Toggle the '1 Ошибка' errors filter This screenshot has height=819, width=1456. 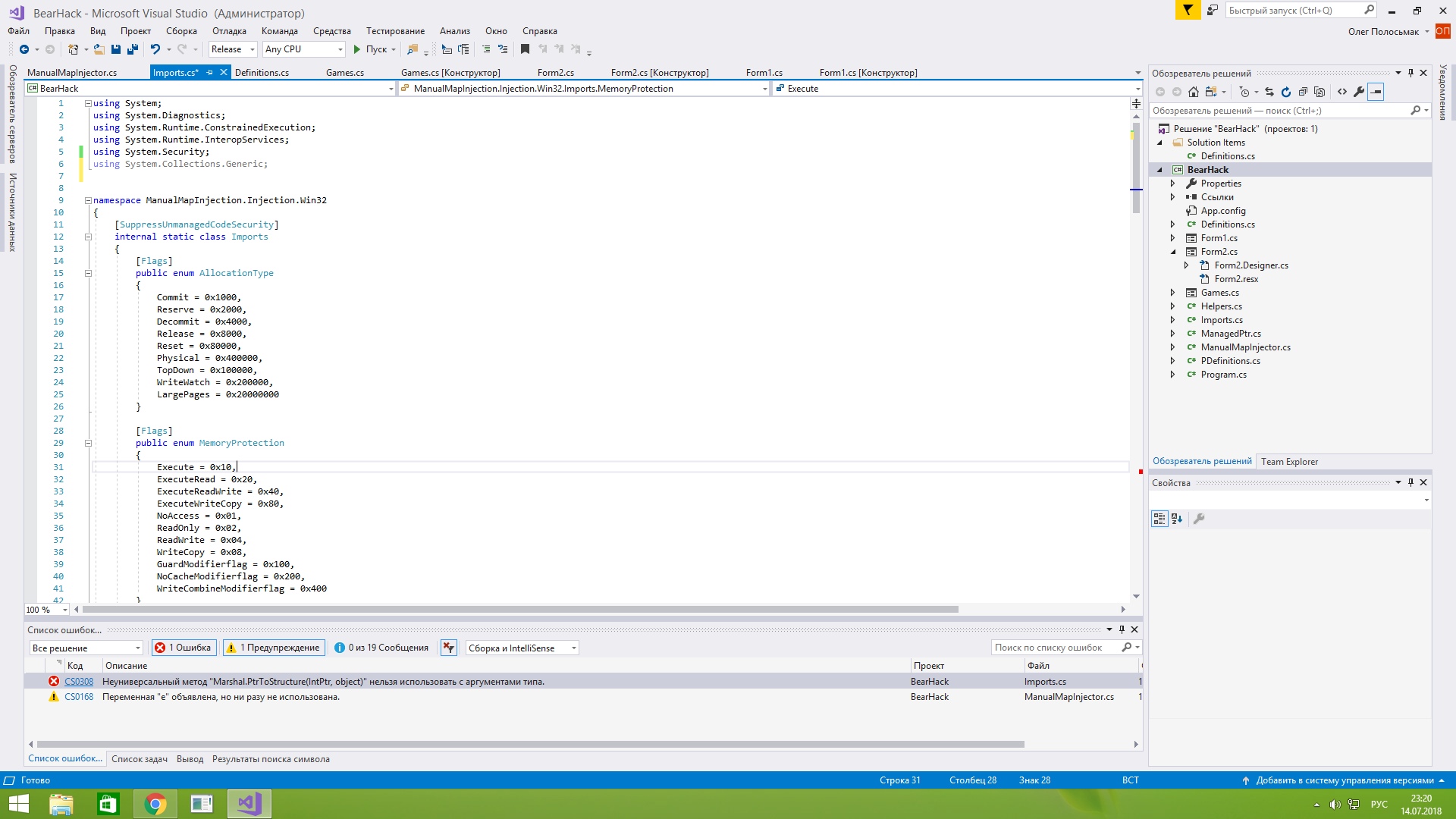point(183,648)
